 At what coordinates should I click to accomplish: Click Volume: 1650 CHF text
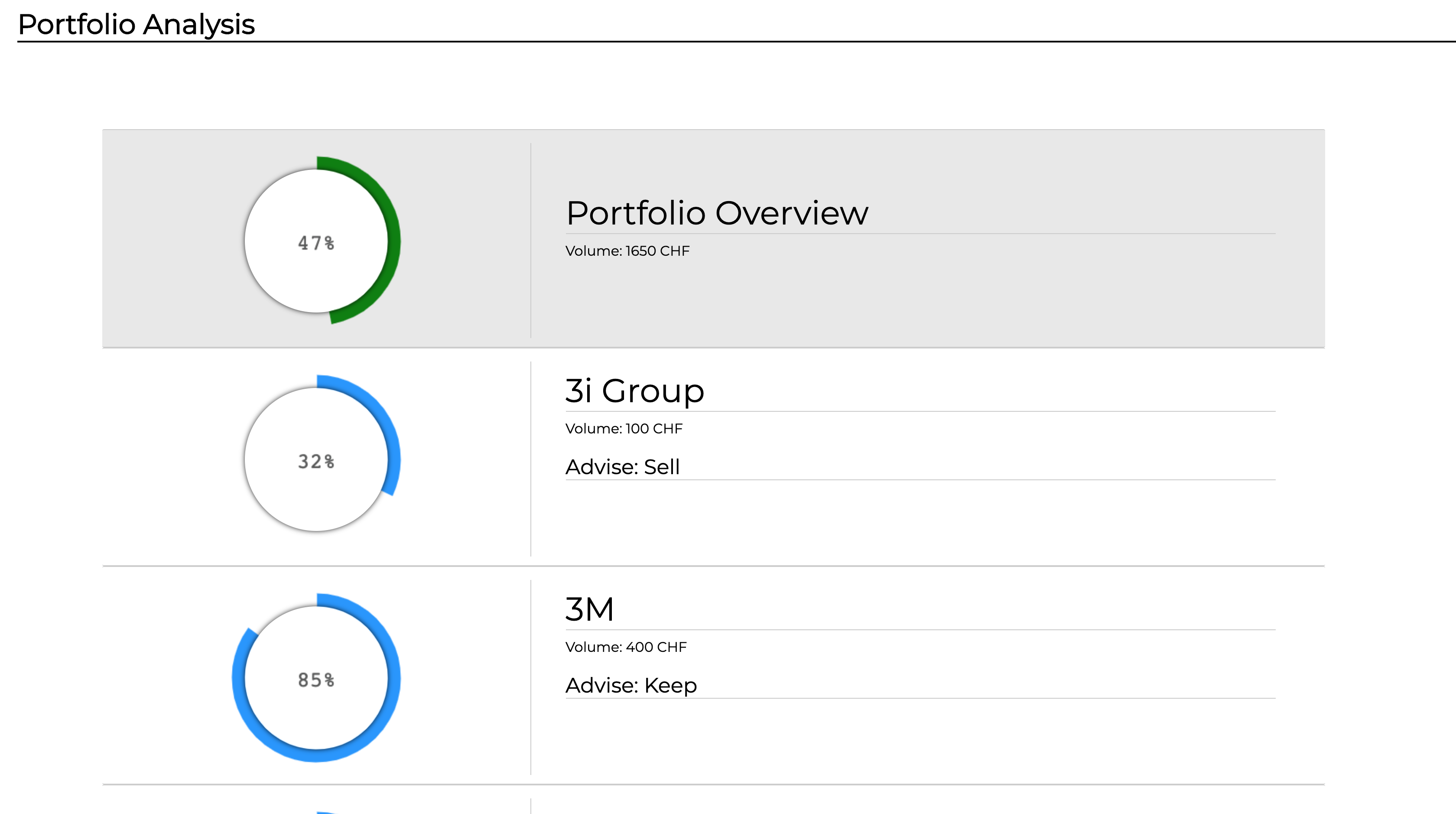627,251
